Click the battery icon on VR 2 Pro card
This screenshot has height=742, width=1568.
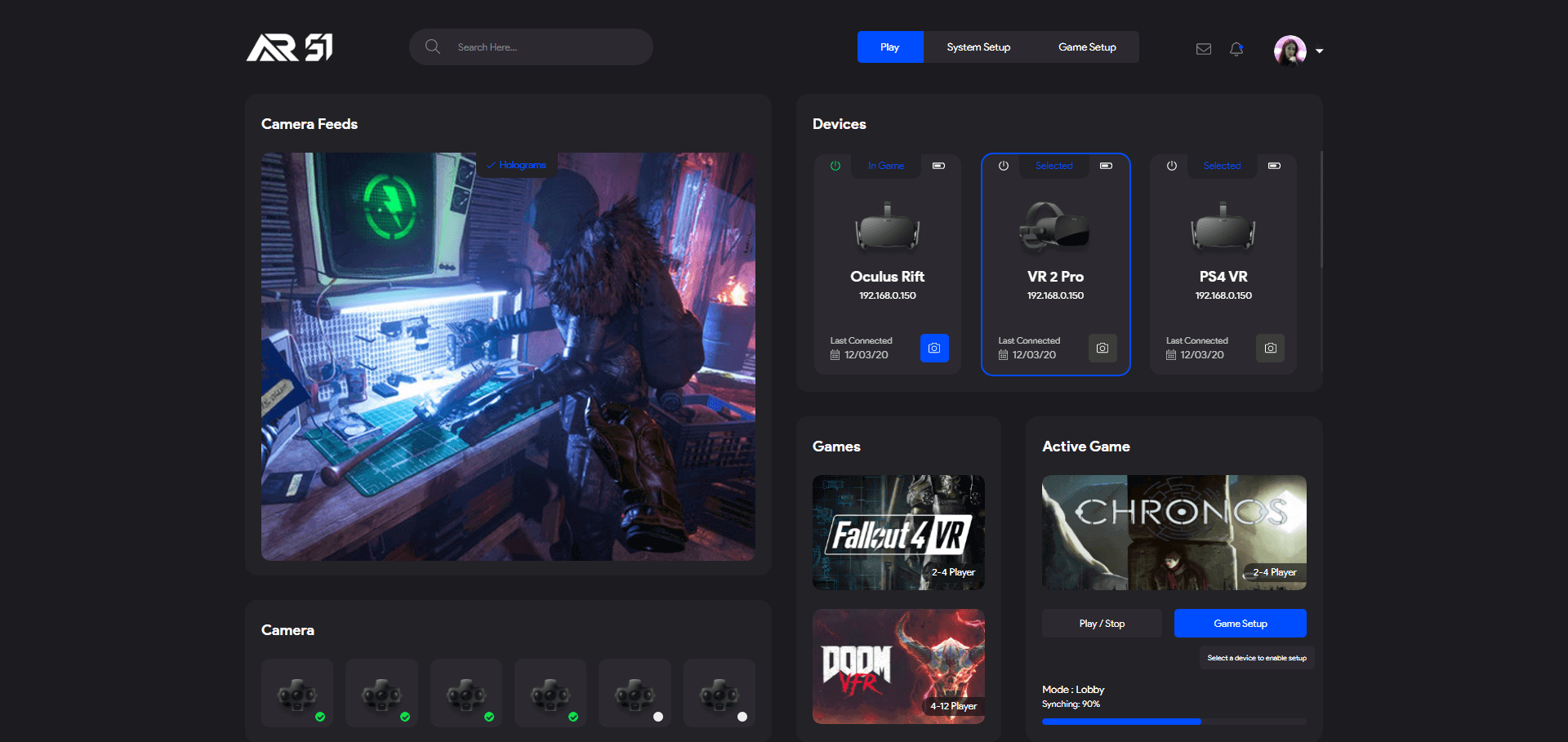tap(1106, 166)
